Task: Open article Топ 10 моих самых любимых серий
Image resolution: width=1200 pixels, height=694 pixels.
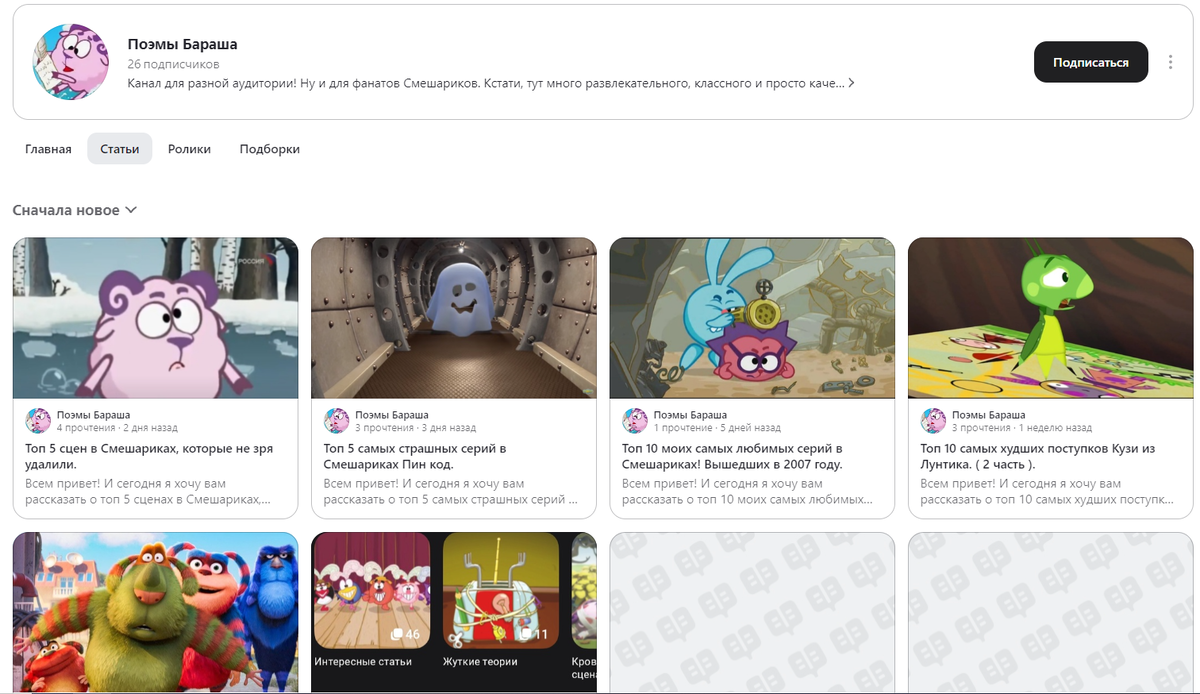Action: click(732, 457)
